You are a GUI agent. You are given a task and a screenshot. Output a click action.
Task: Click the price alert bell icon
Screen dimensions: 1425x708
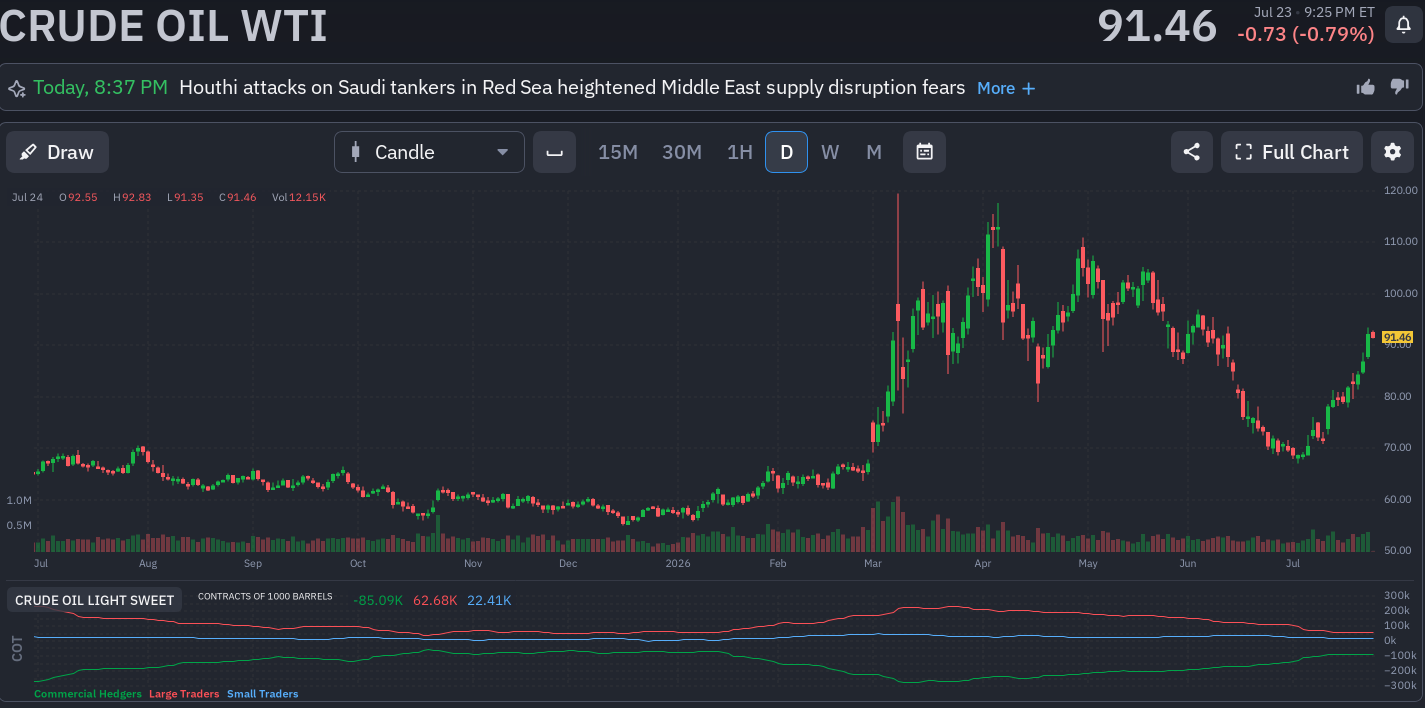(1403, 25)
